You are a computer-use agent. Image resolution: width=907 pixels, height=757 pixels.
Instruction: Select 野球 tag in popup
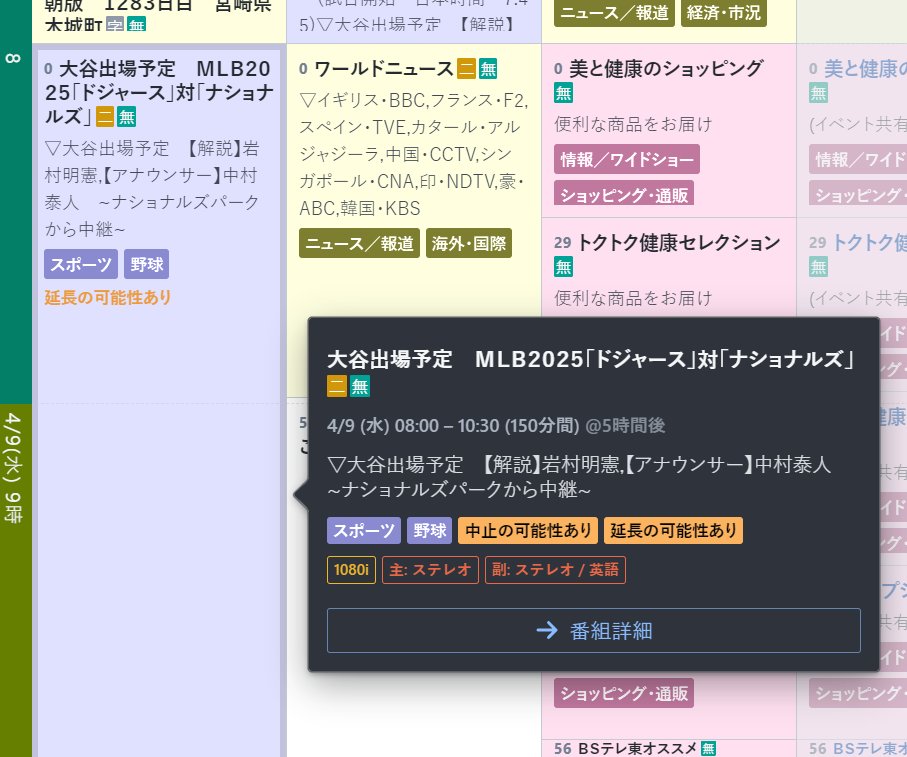tap(429, 530)
